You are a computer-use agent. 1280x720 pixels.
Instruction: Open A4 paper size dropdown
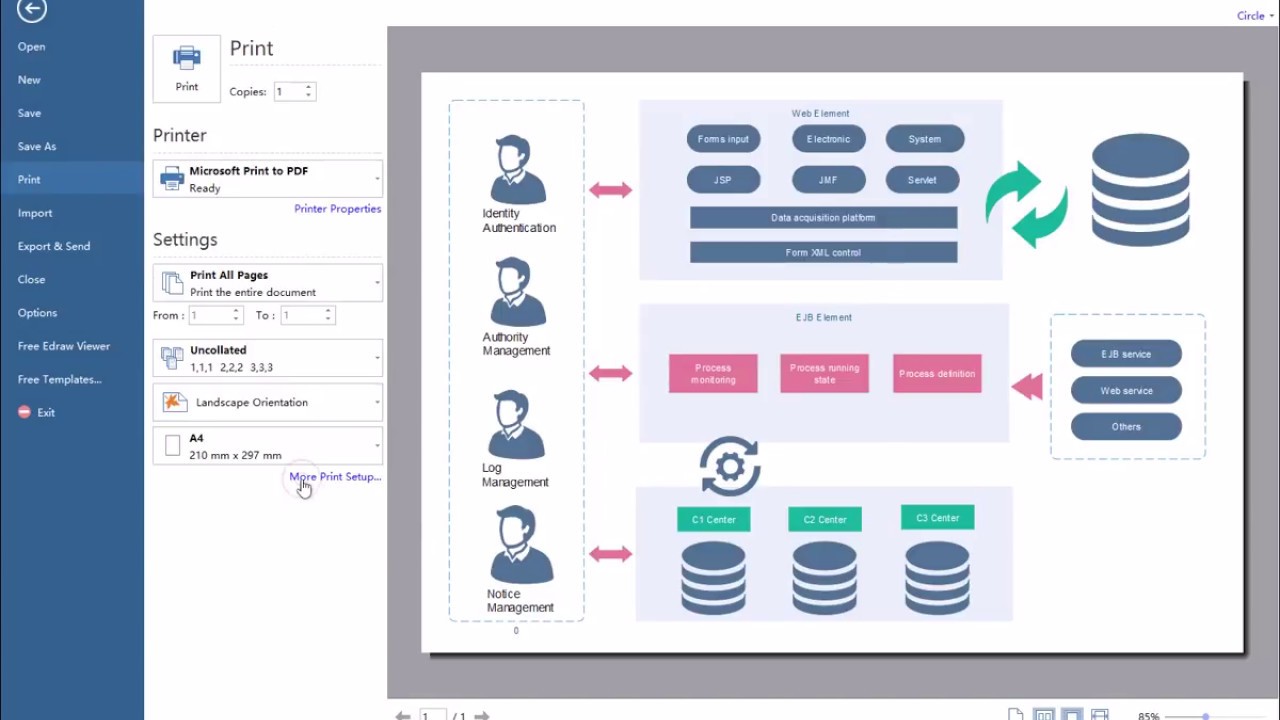[267, 446]
